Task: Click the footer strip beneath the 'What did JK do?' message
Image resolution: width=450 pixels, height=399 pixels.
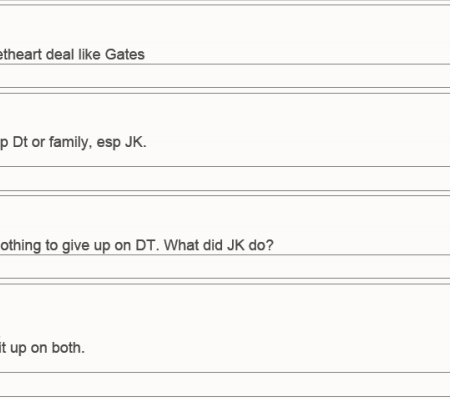Action: coord(225,267)
